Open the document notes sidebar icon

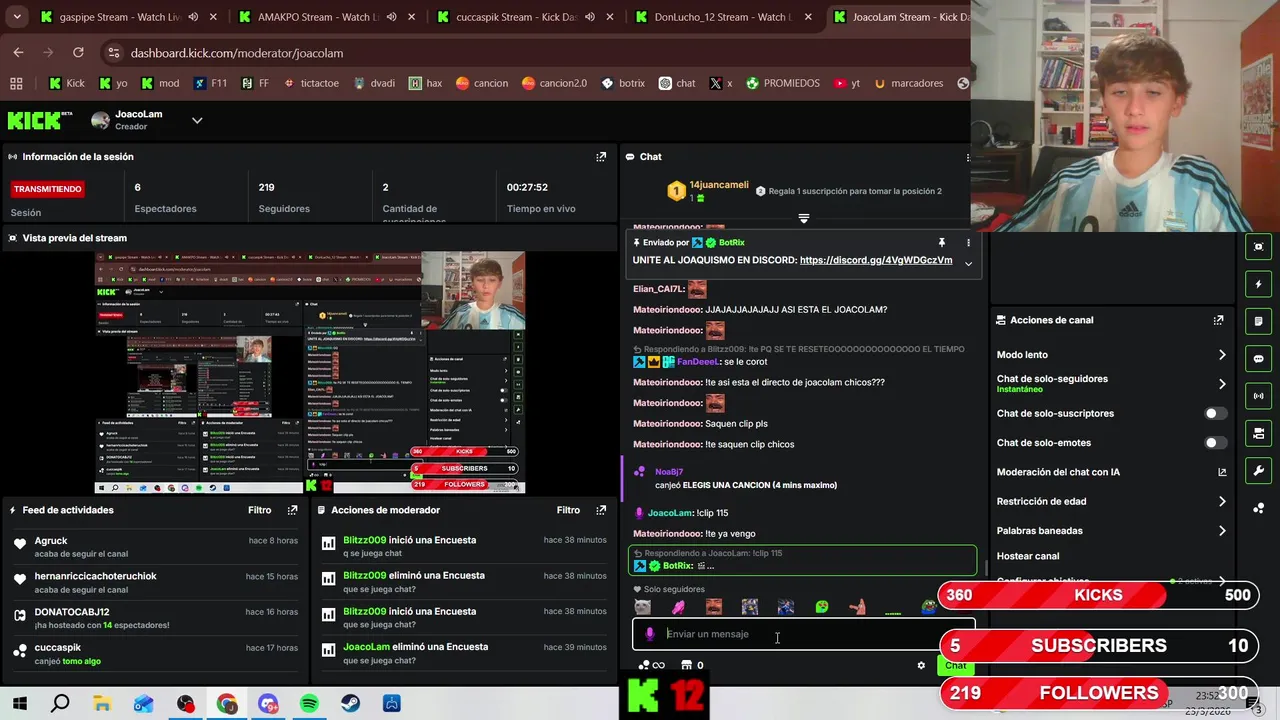(1258, 321)
